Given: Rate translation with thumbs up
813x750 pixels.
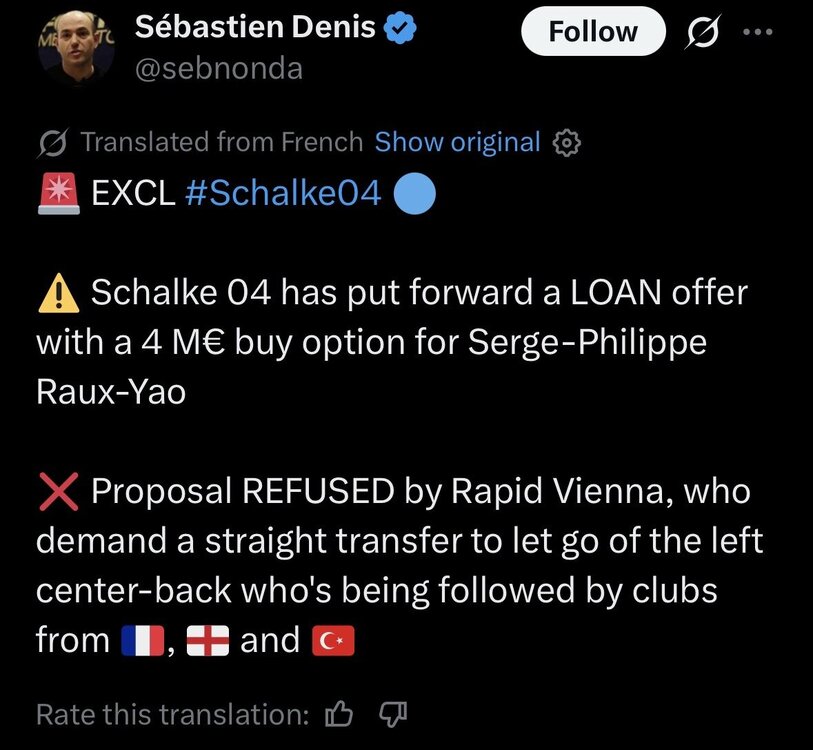Looking at the screenshot, I should coord(339,714).
